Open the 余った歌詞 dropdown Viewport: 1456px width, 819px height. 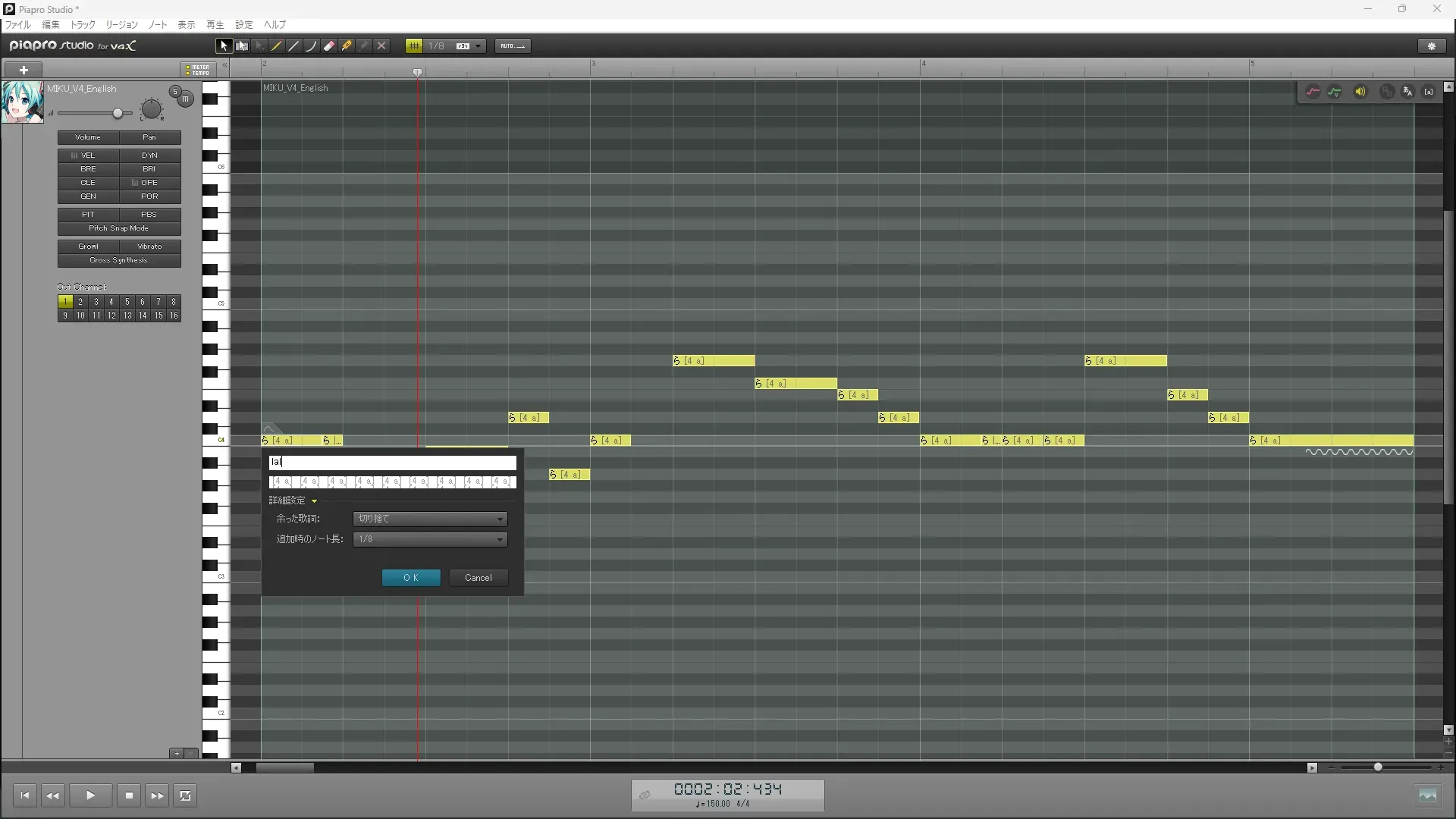tap(430, 519)
